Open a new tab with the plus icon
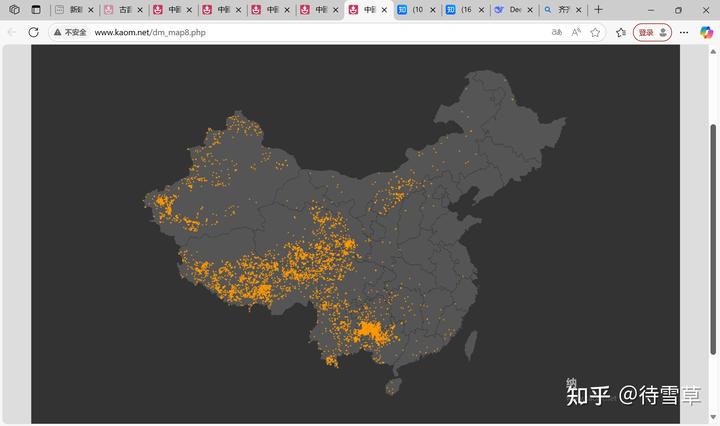The height and width of the screenshot is (426, 720). point(598,9)
